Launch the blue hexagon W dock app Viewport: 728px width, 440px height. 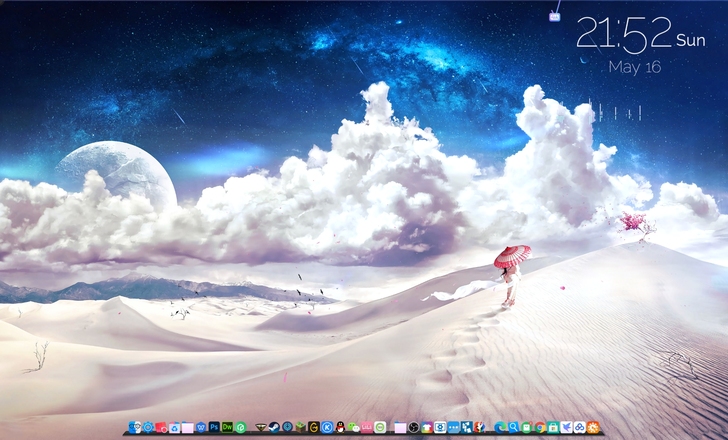pyautogui.click(x=201, y=427)
